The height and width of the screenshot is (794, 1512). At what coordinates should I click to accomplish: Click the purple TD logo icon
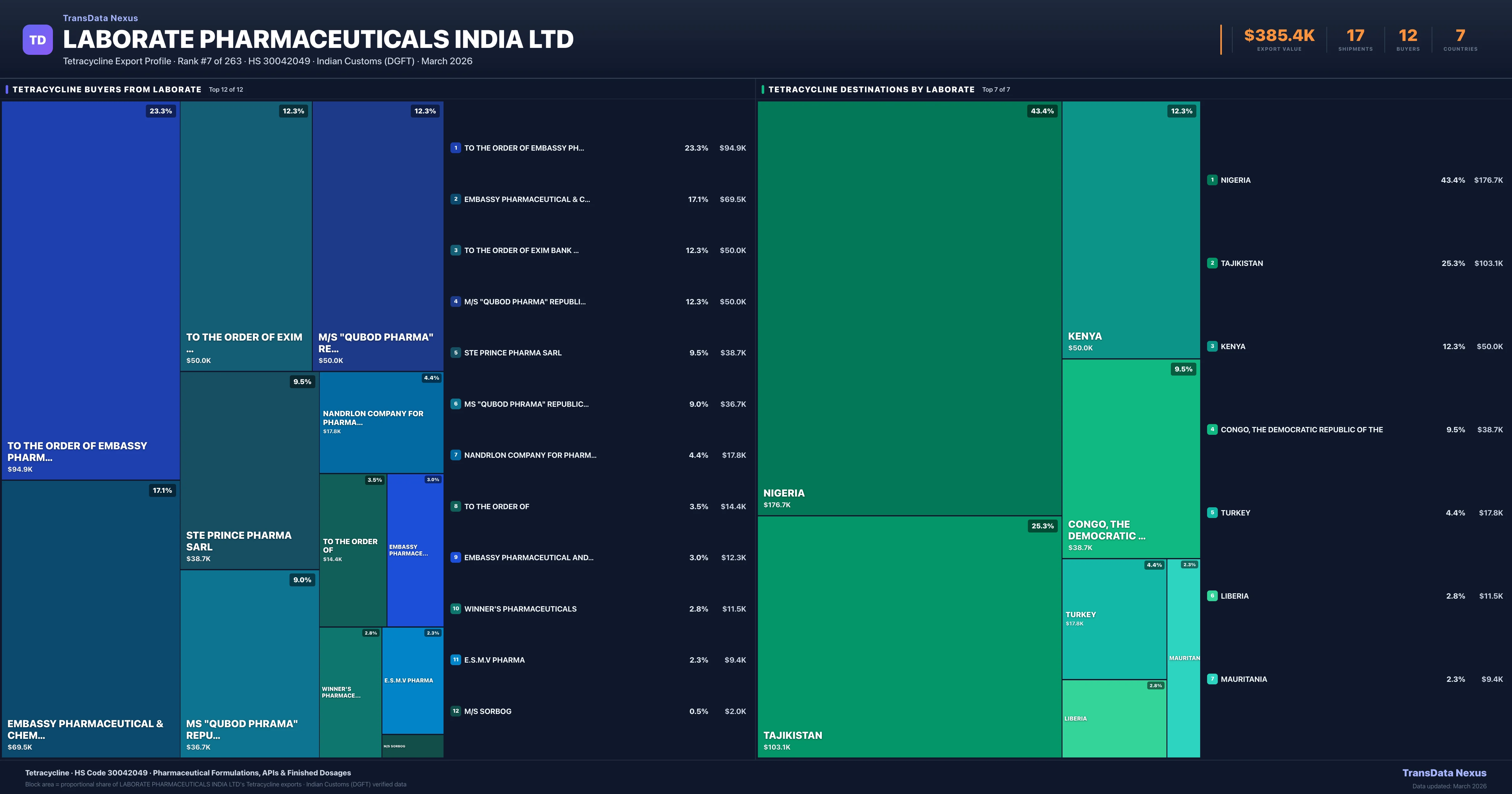[37, 40]
